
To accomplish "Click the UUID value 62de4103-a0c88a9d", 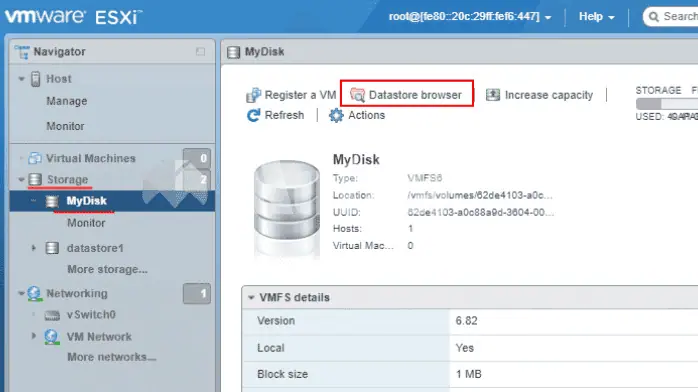I will pyautogui.click(x=481, y=212).
